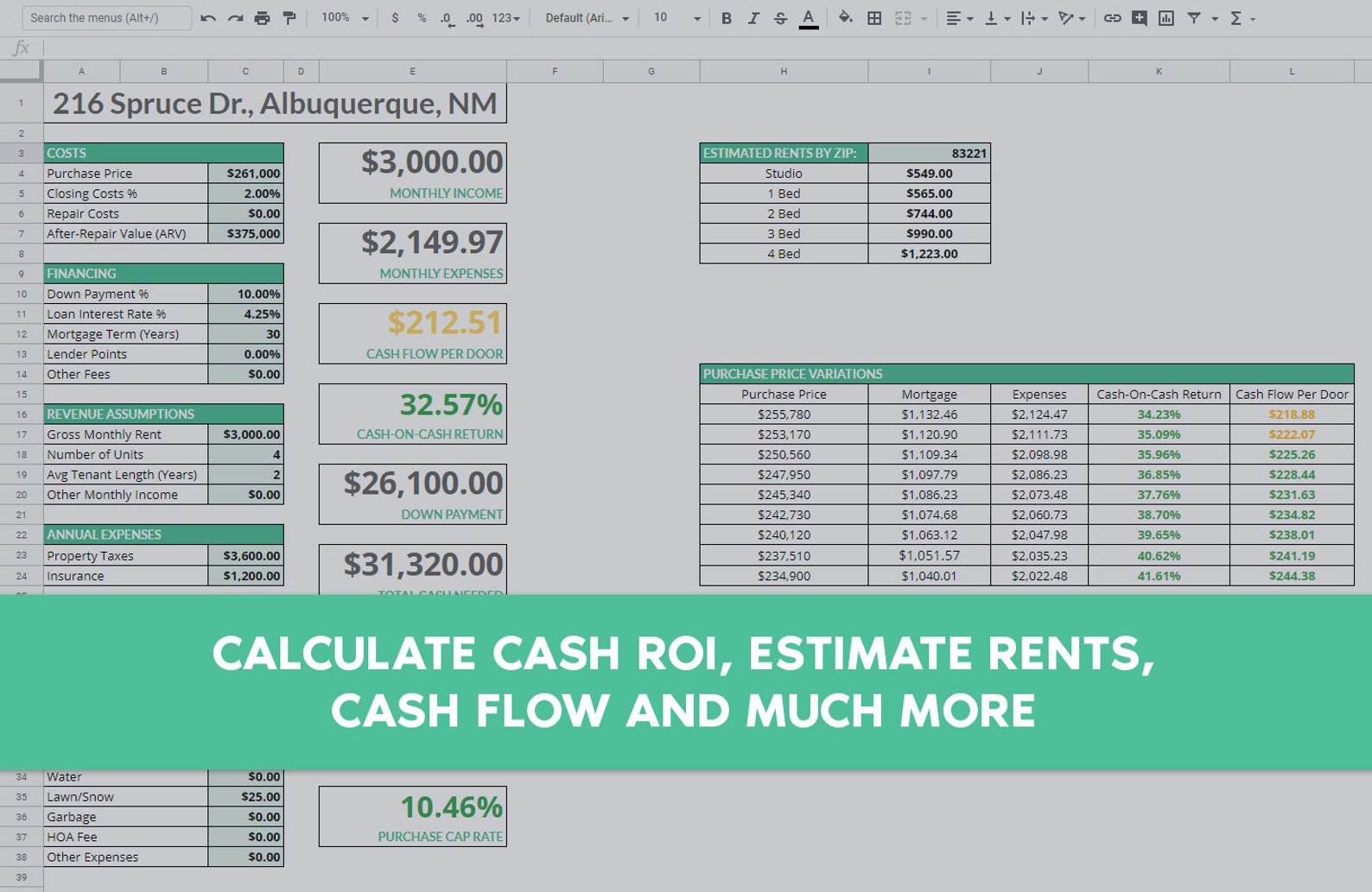Select row 10 header

(21, 294)
